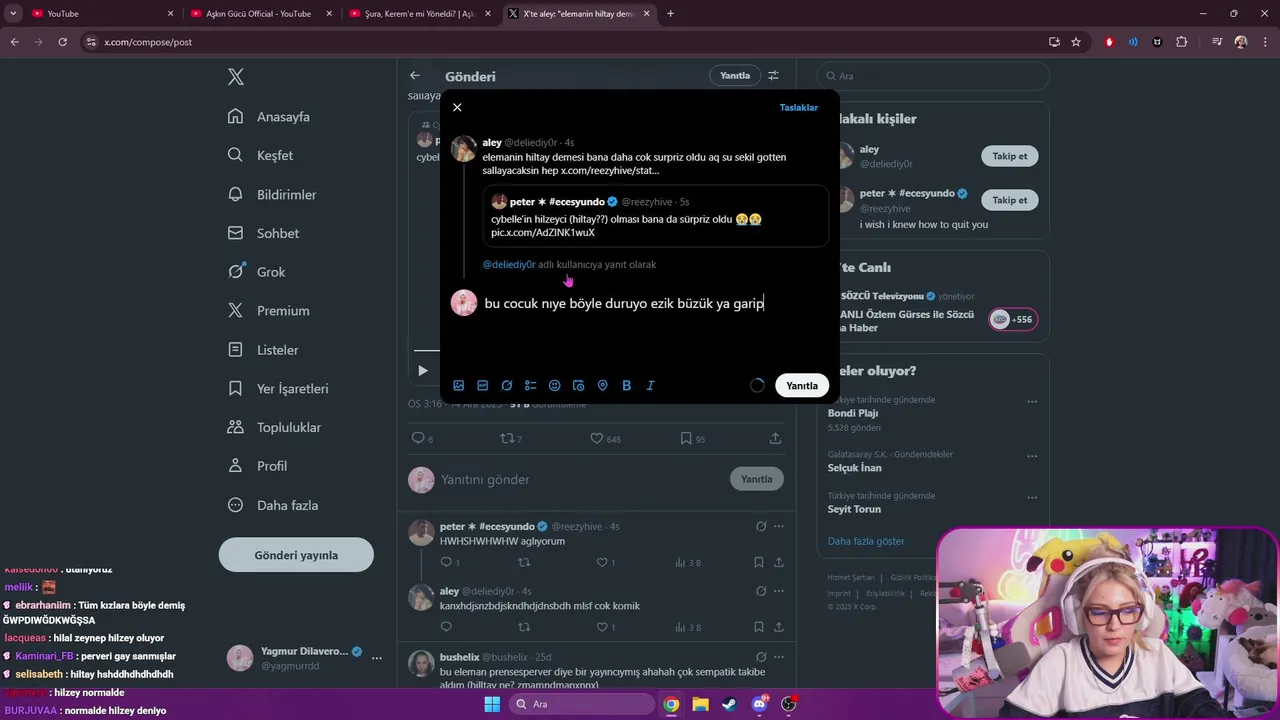Viewport: 1280px width, 720px height.
Task: Add media with the image icon in composer
Action: coord(459,385)
